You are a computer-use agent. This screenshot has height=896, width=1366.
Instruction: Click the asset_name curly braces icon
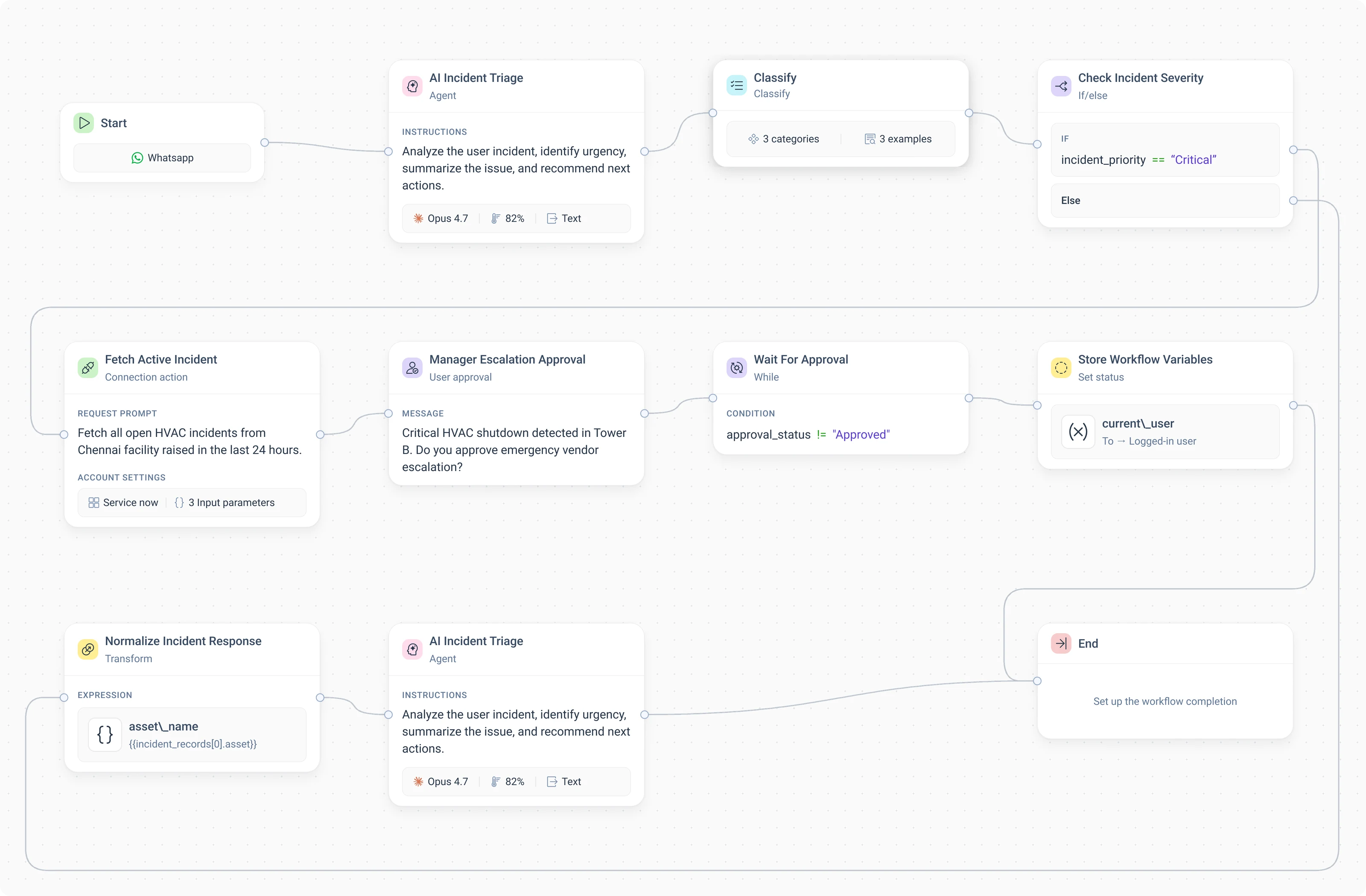(105, 735)
